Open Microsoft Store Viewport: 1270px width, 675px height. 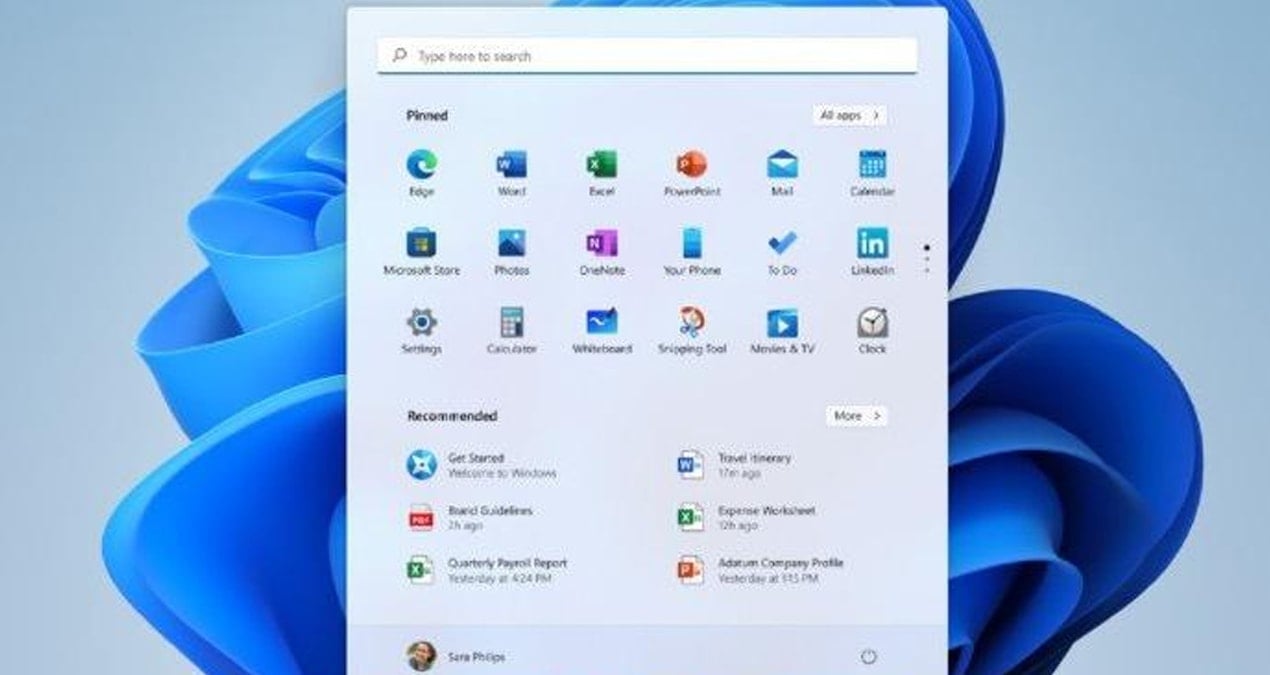click(x=422, y=245)
